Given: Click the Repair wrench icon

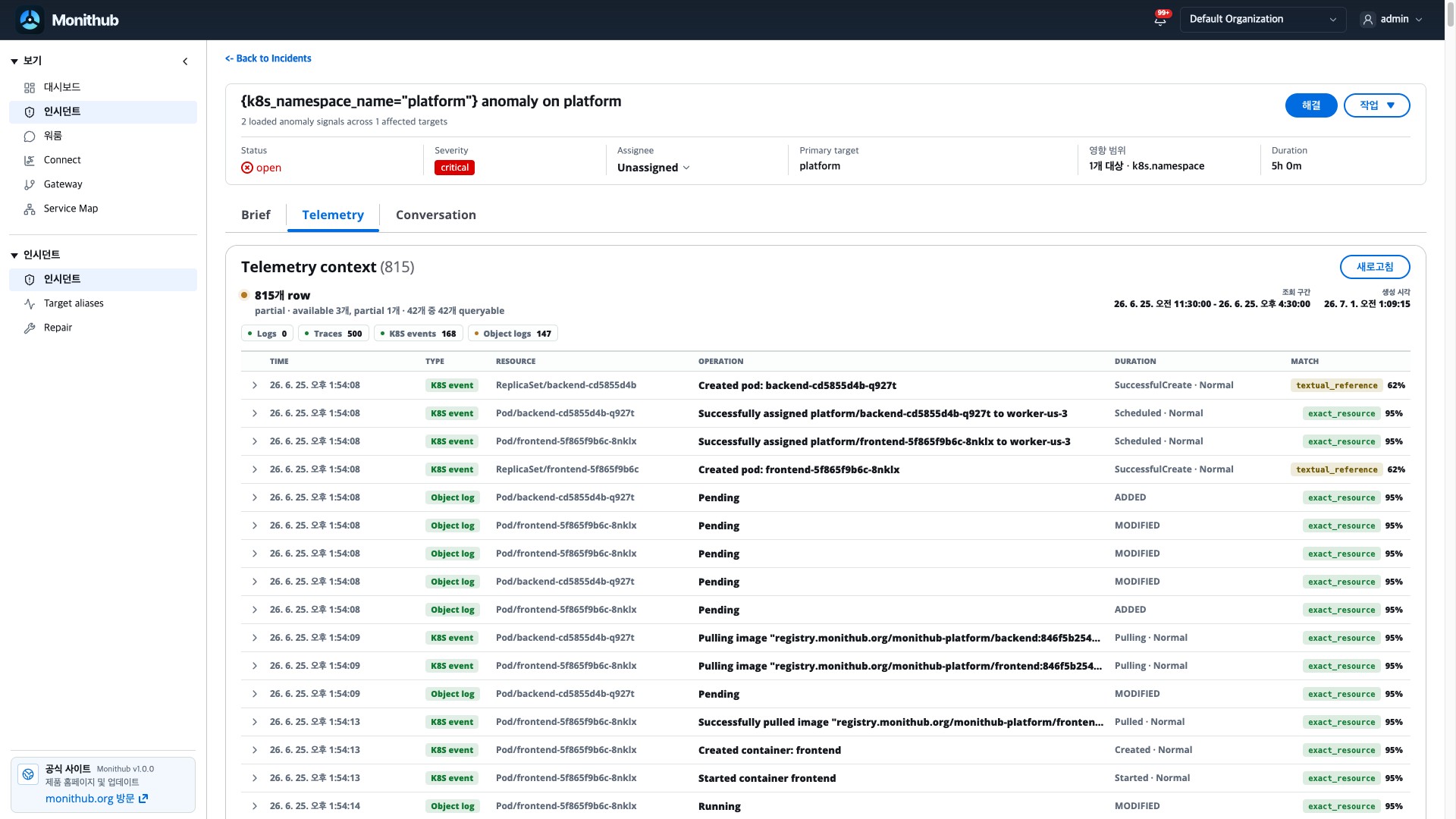Looking at the screenshot, I should 30,328.
